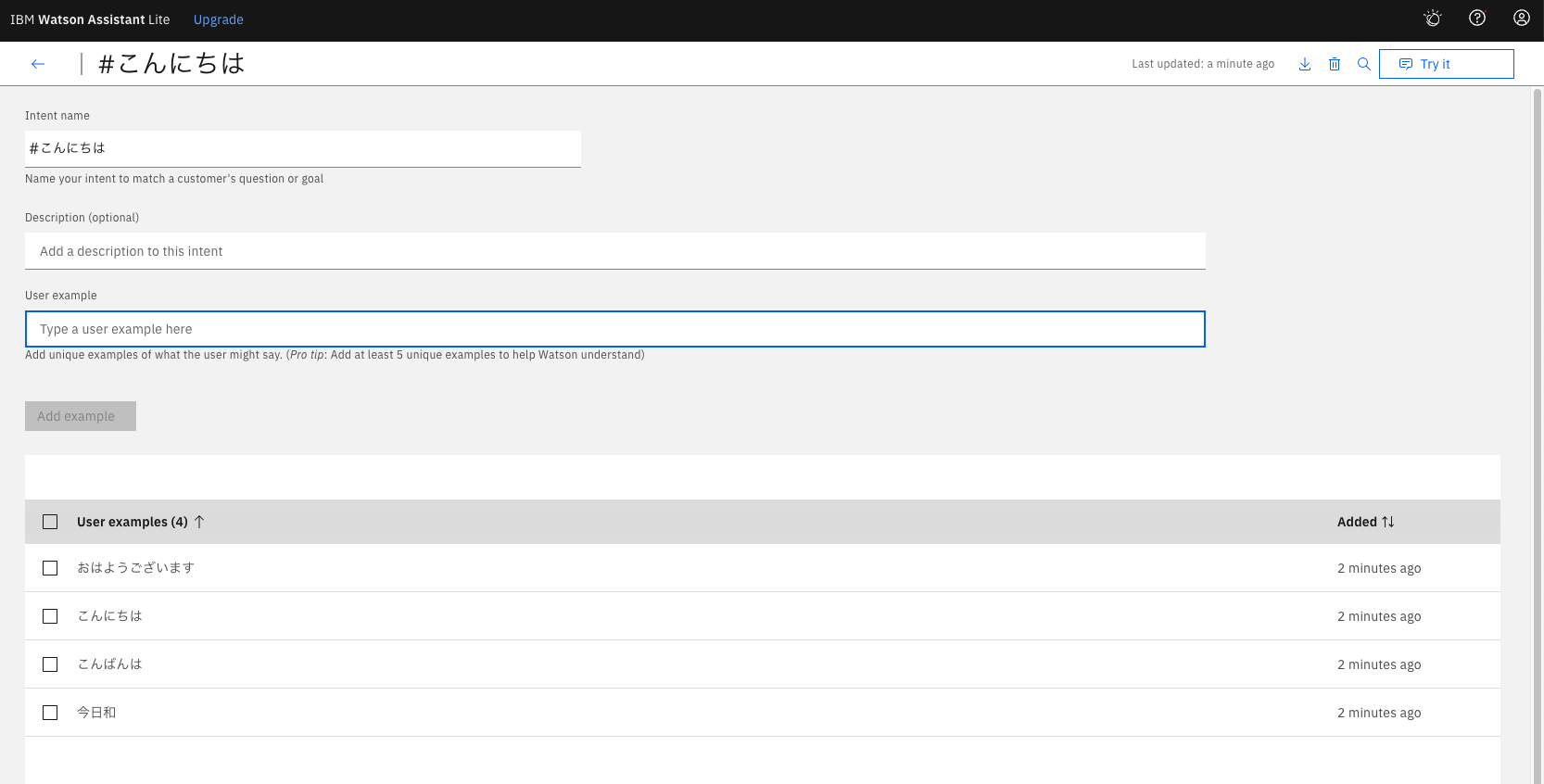Screen dimensions: 1544x784
Task: Tick the 今日和 example checkbox
Action: pyautogui.click(x=50, y=713)
